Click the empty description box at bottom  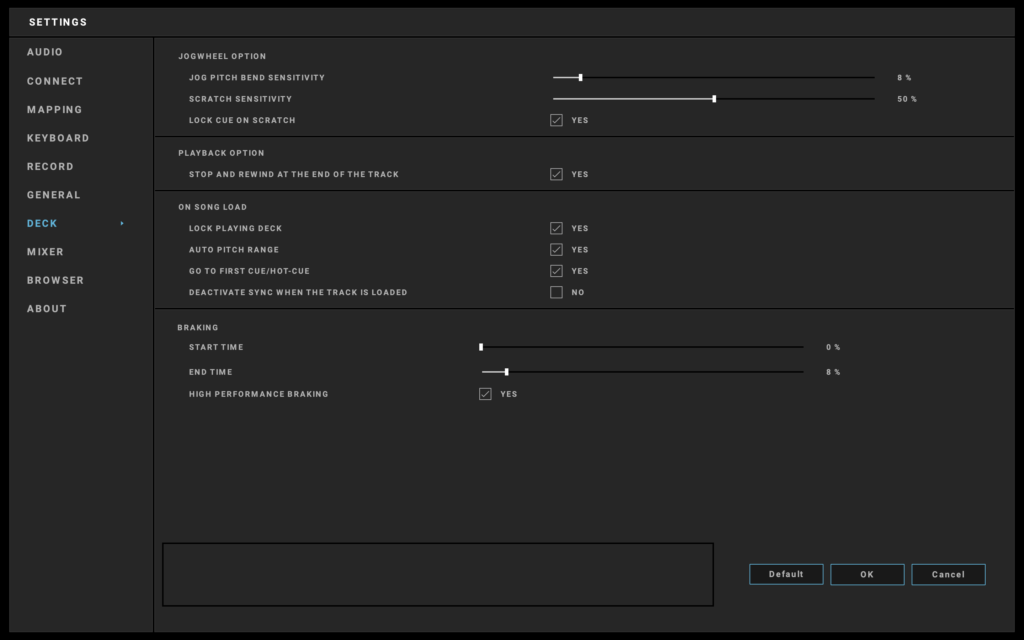coord(438,575)
